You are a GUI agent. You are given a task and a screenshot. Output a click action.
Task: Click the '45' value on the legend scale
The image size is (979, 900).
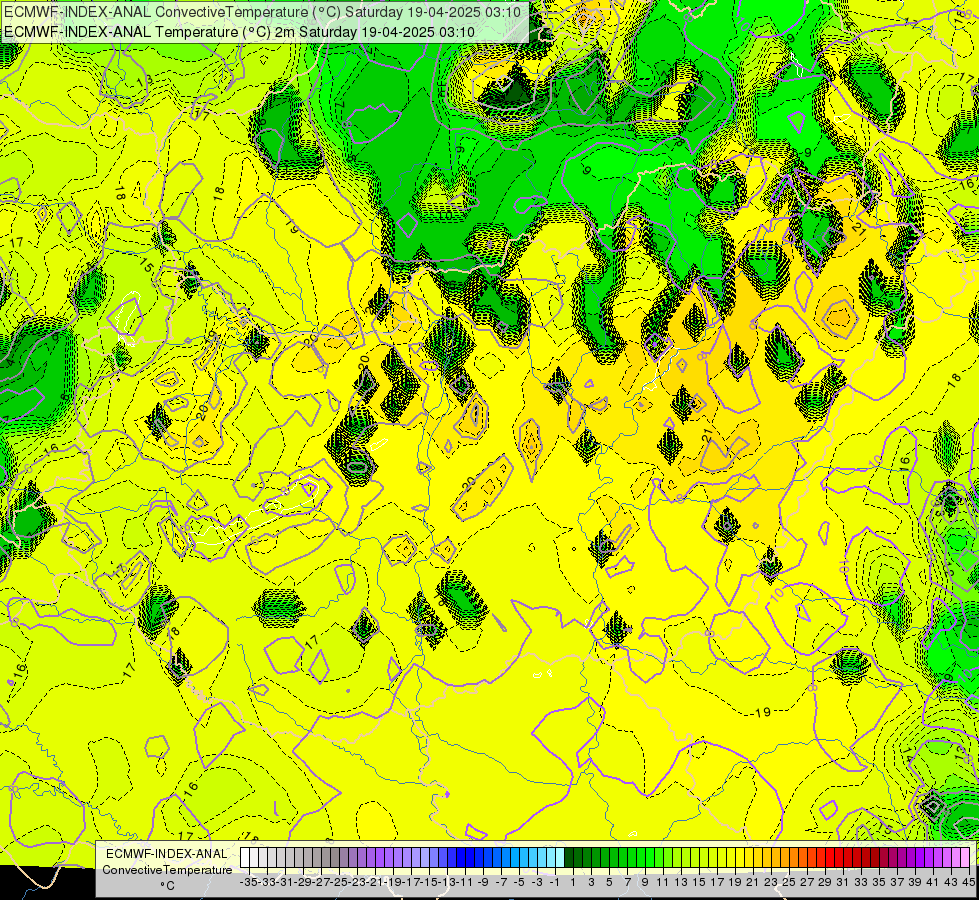pyautogui.click(x=968, y=882)
